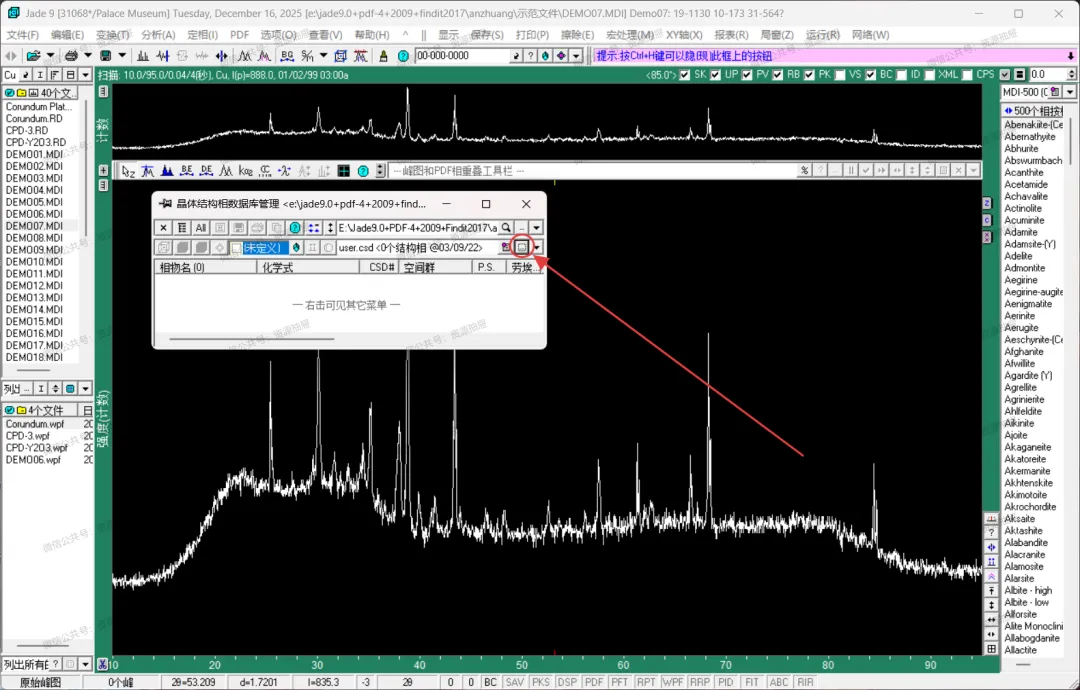Open the PDF menu
This screenshot has width=1080, height=690.
[x=240, y=34]
